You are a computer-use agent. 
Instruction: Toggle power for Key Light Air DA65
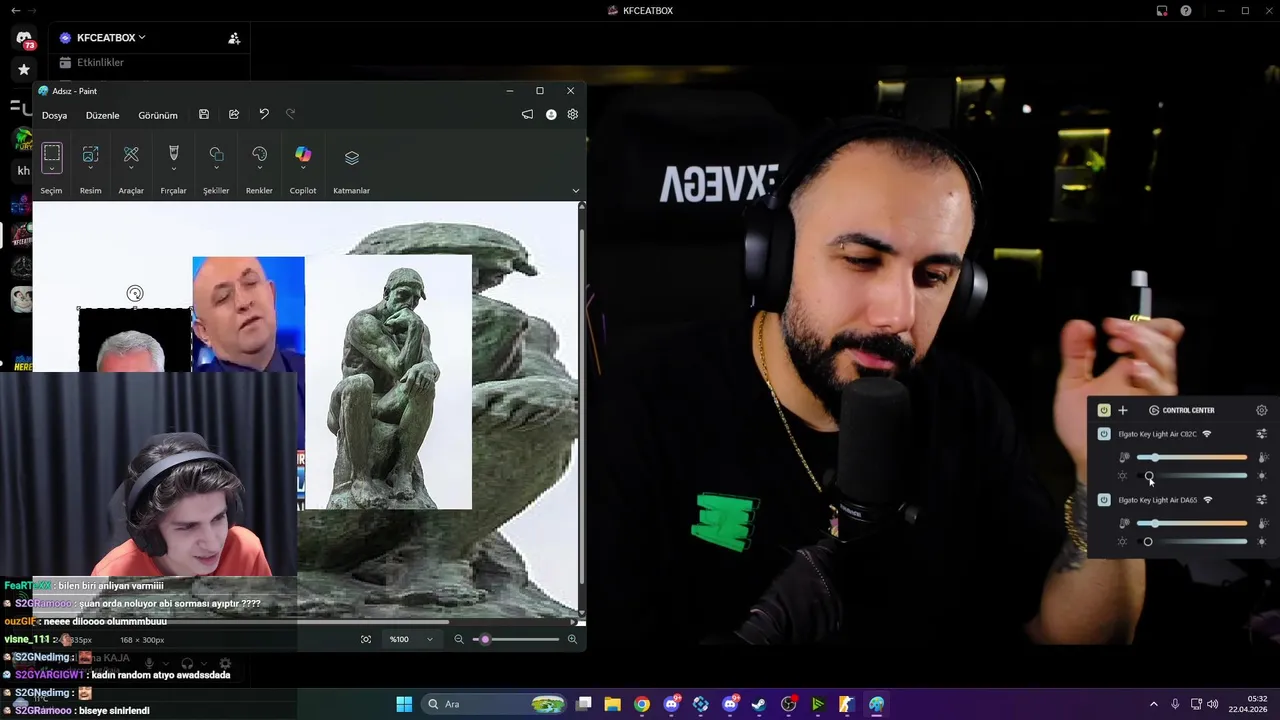click(x=1104, y=500)
